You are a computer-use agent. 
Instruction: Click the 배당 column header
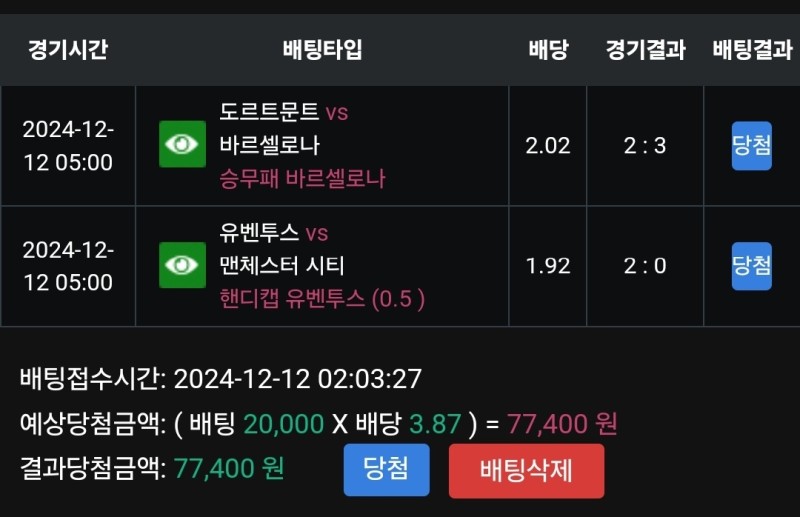click(547, 49)
